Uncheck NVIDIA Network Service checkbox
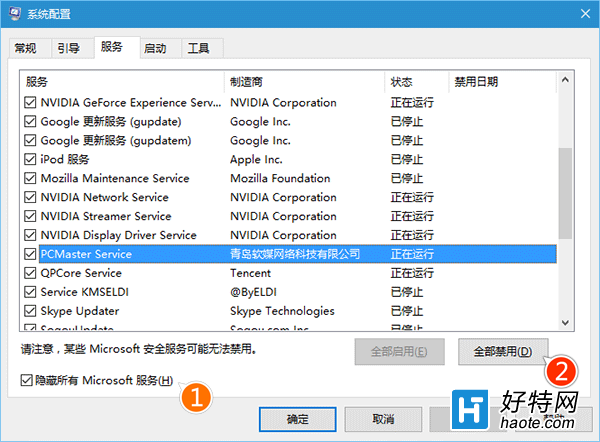The width and height of the screenshot is (600, 442). click(30, 197)
